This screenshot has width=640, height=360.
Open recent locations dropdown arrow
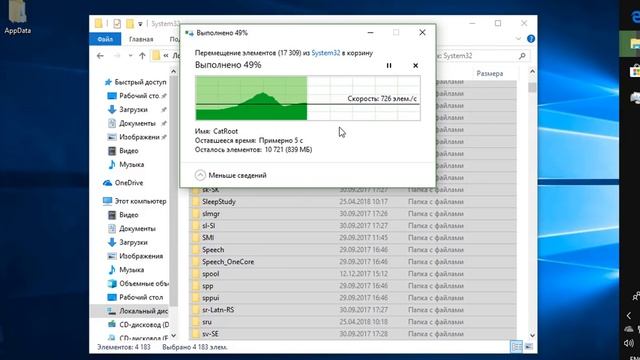[130, 56]
